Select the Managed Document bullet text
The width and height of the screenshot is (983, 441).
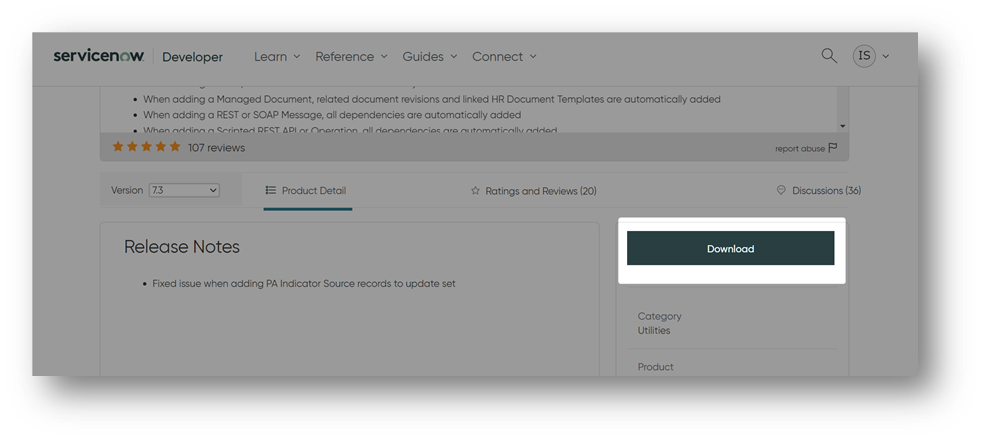tap(432, 99)
